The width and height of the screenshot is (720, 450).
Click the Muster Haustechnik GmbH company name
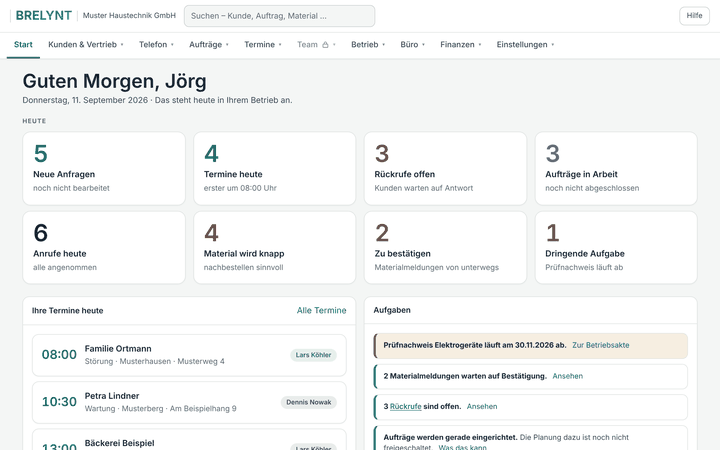point(129,16)
